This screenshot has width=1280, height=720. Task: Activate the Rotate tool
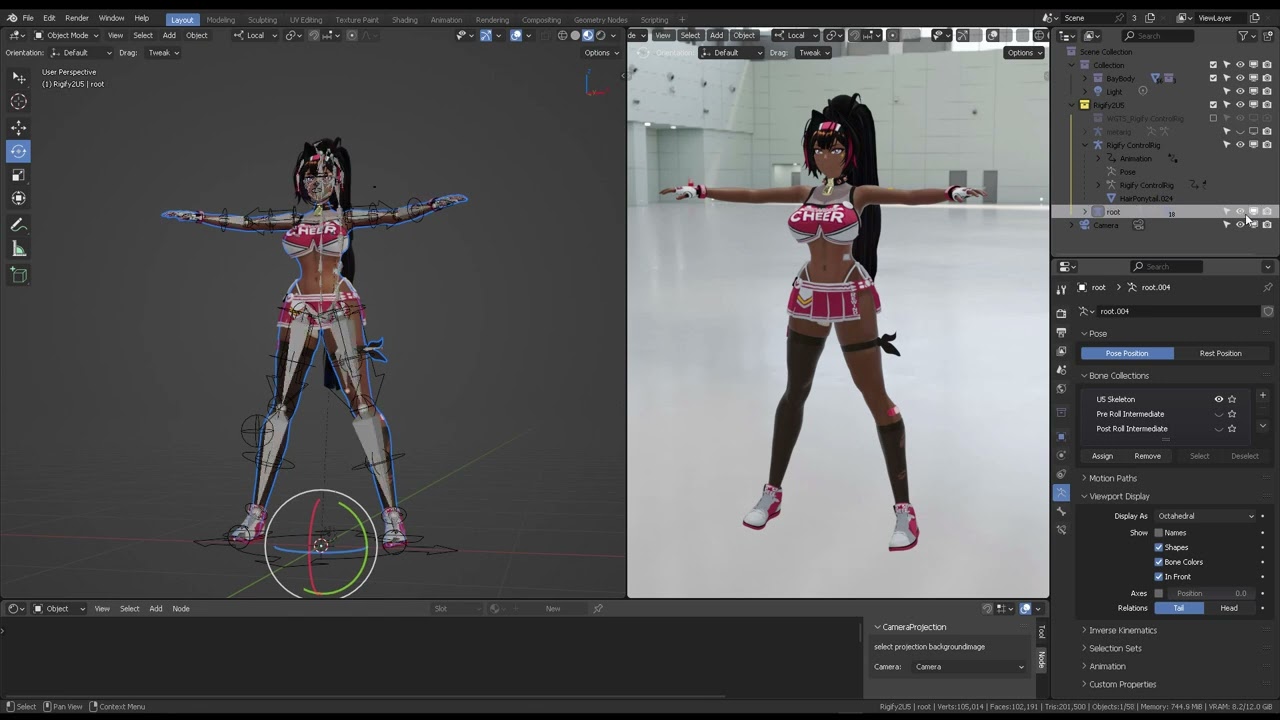point(19,151)
